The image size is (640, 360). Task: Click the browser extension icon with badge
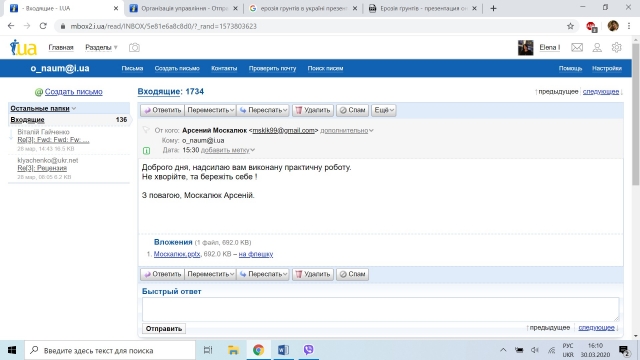click(x=591, y=27)
